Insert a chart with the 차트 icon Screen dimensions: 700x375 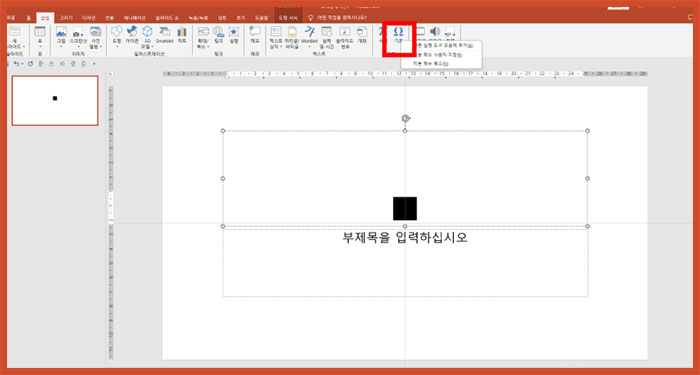(182, 32)
